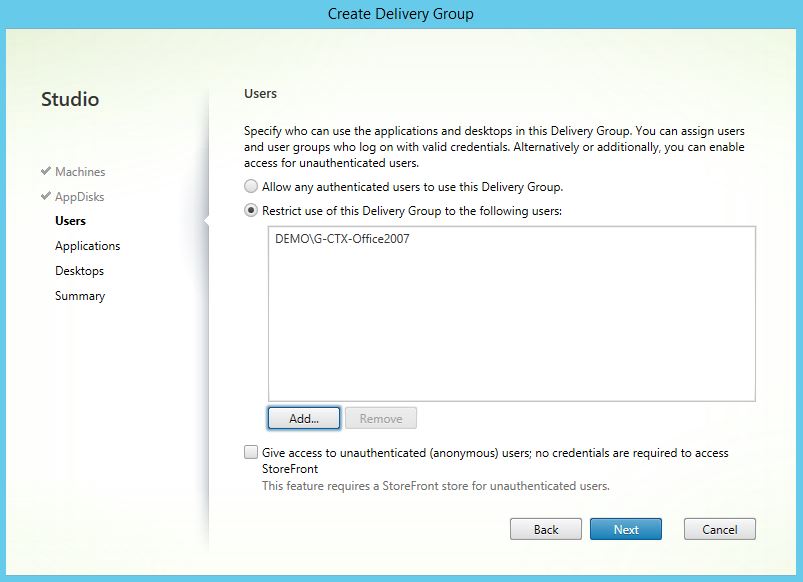Select DEMO\G-CTX-Office2007 in the users list
This screenshot has width=803, height=582.
pos(341,241)
